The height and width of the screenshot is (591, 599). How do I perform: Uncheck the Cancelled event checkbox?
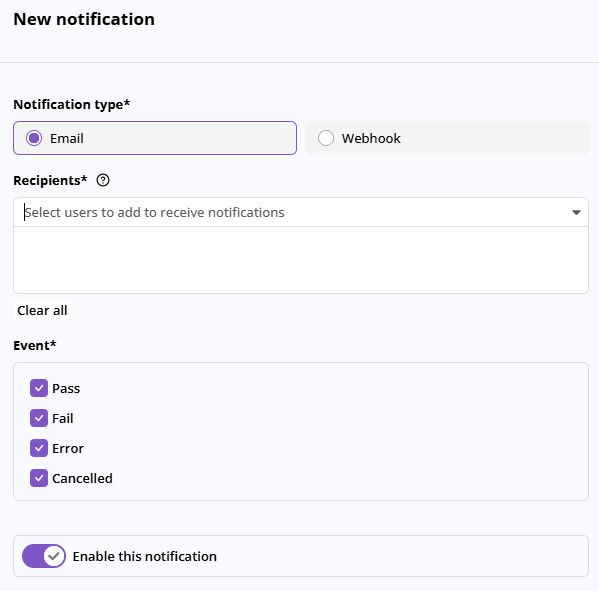tap(39, 478)
